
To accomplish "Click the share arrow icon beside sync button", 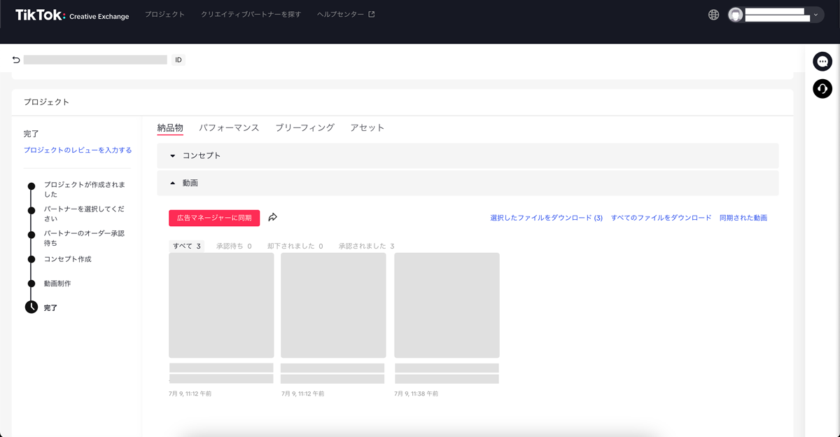I will click(x=273, y=217).
